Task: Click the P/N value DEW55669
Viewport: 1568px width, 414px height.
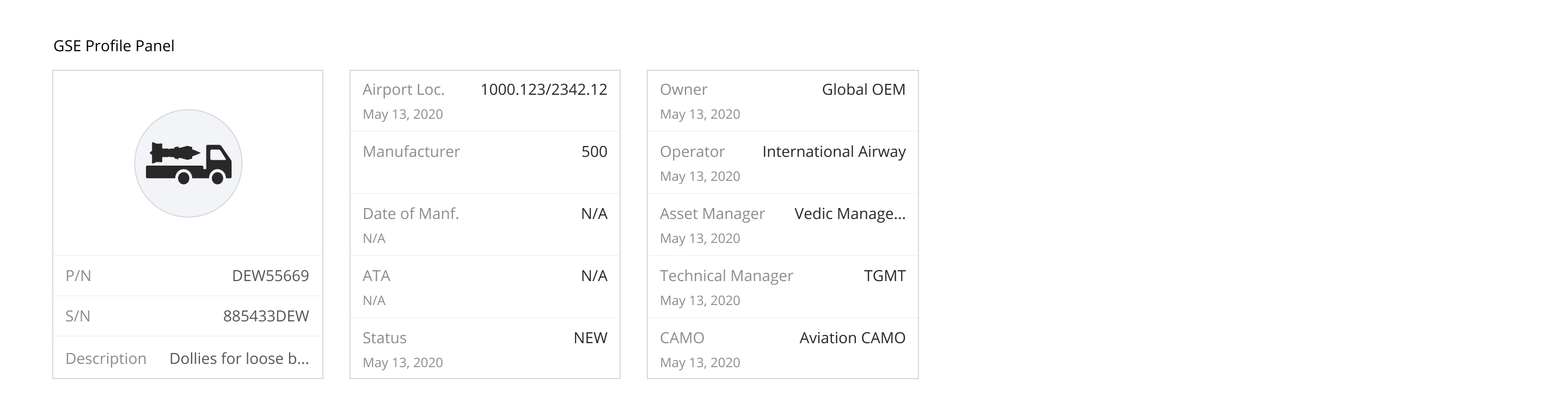Action: [272, 275]
